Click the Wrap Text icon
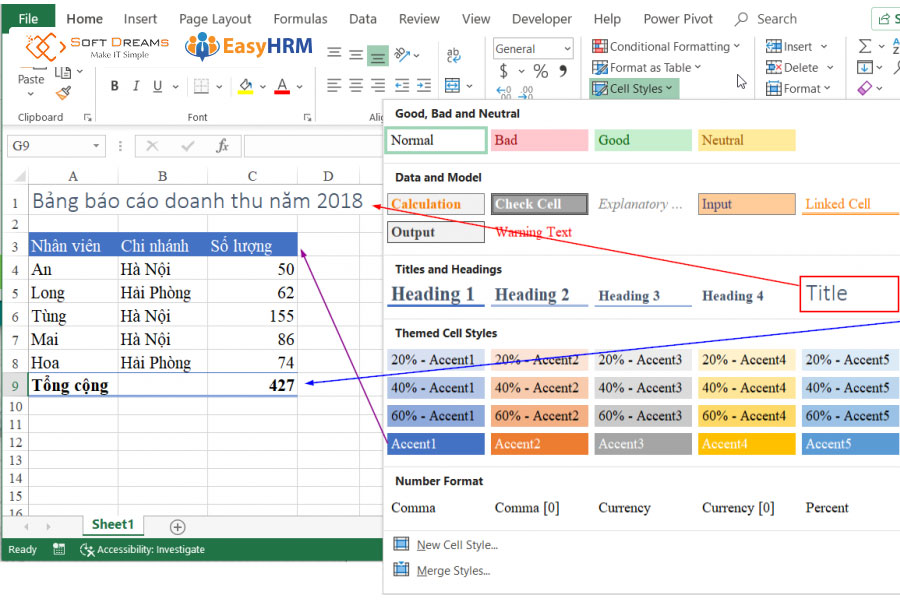Screen dimensions: 900x600 (x=453, y=56)
